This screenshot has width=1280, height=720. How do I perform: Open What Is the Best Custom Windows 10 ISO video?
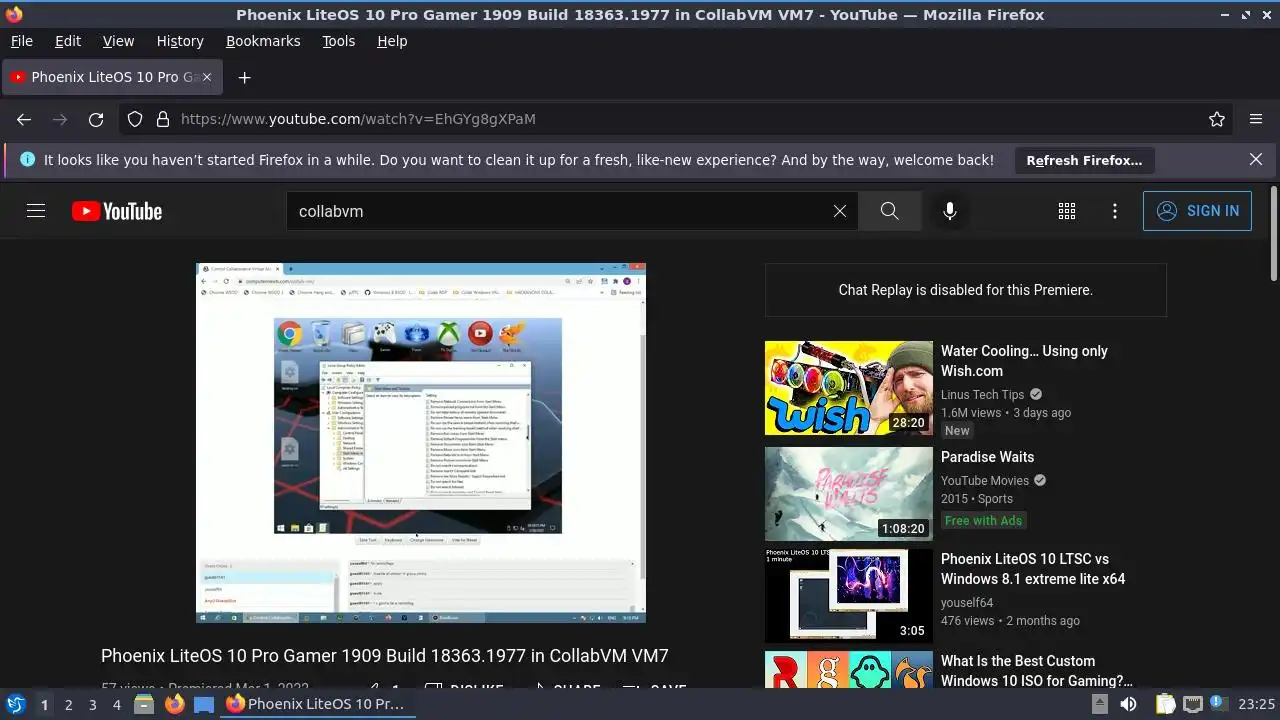[x=1037, y=671]
